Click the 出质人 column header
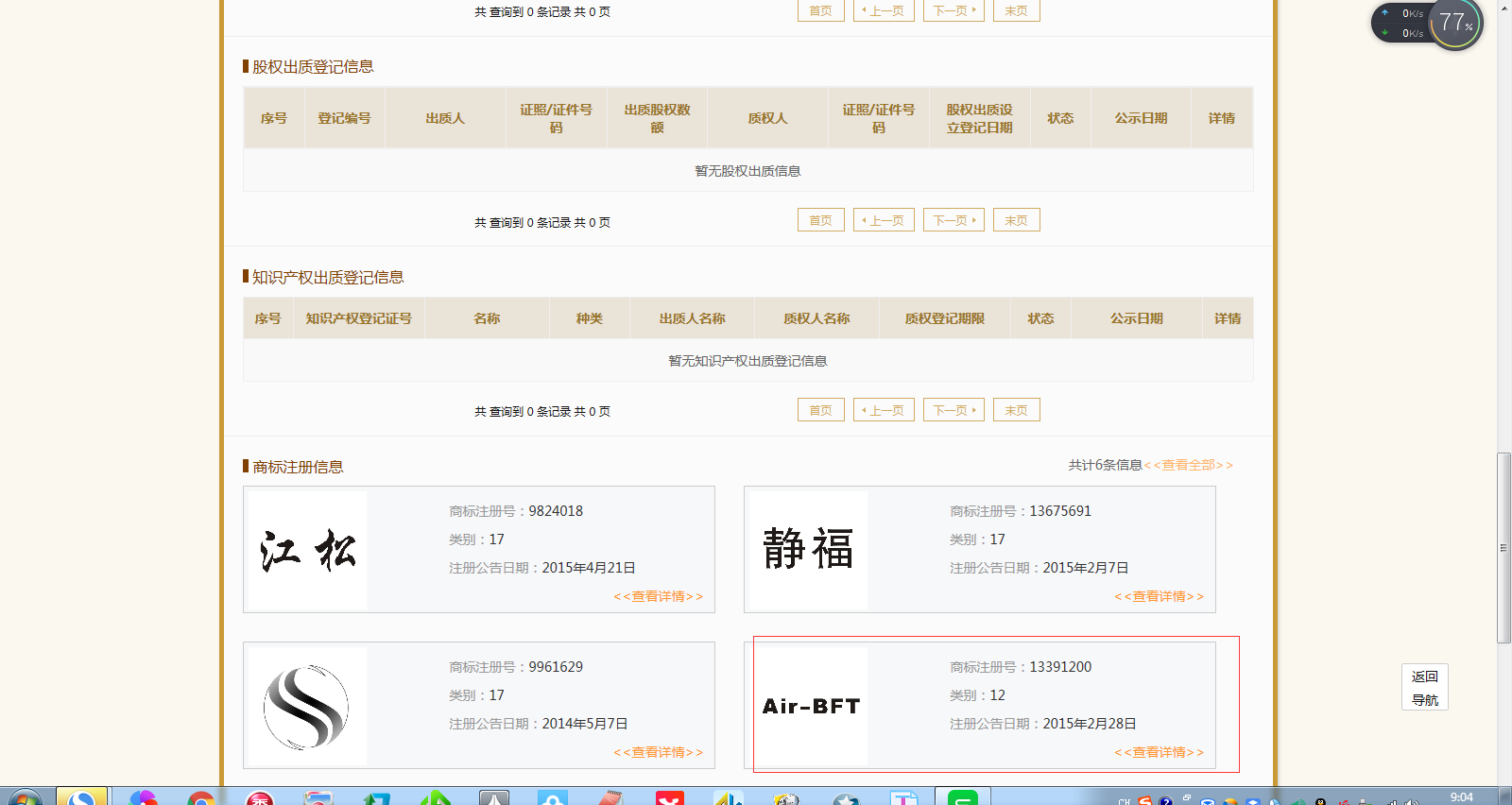The width and height of the screenshot is (1512, 805). pyautogui.click(x=445, y=118)
